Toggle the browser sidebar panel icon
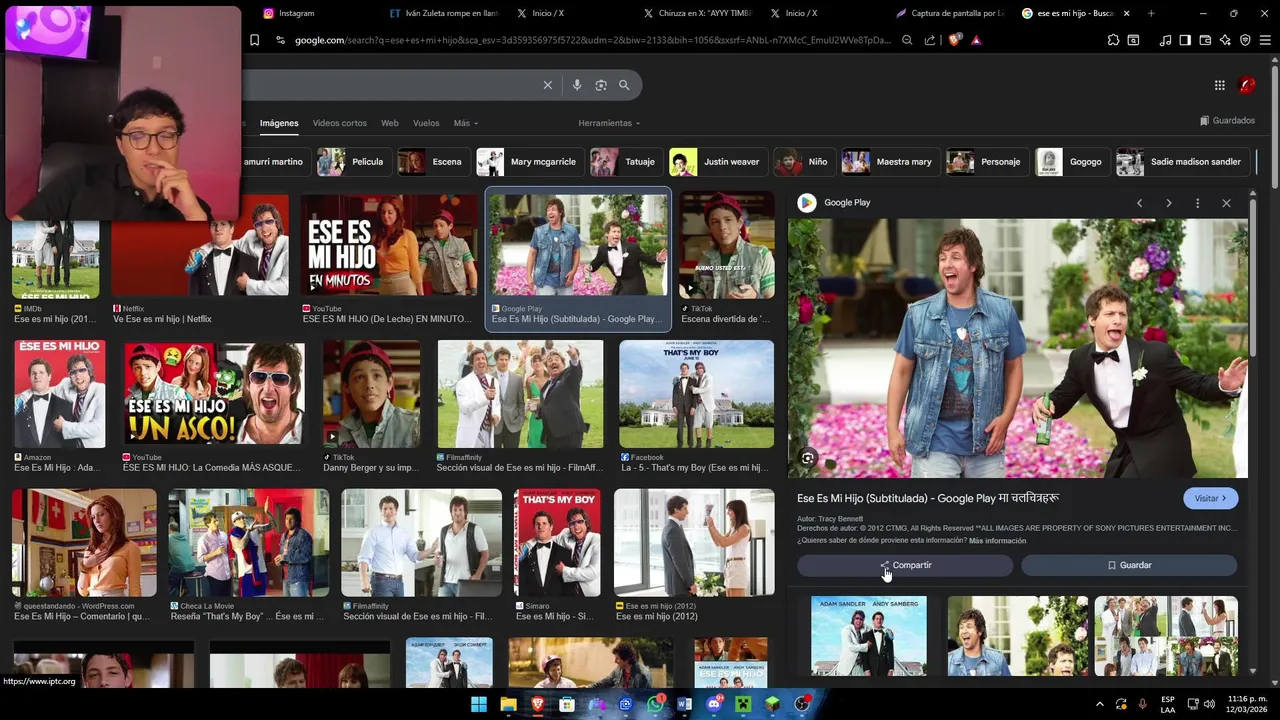Image resolution: width=1280 pixels, height=720 pixels. [1185, 40]
